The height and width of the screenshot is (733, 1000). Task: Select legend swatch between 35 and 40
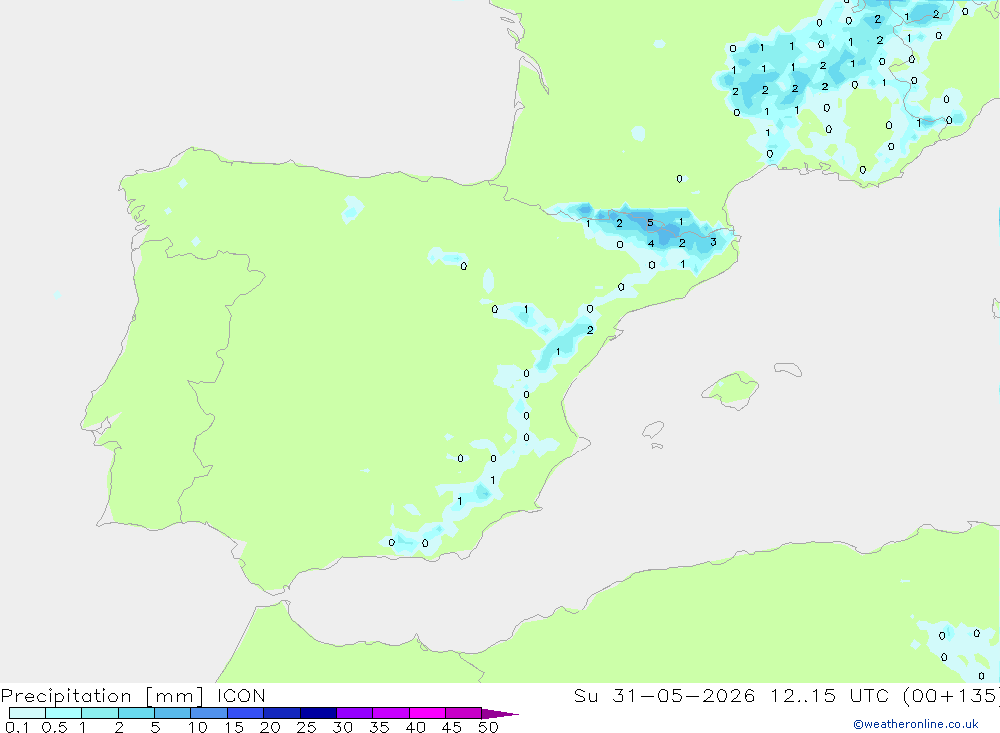point(390,713)
